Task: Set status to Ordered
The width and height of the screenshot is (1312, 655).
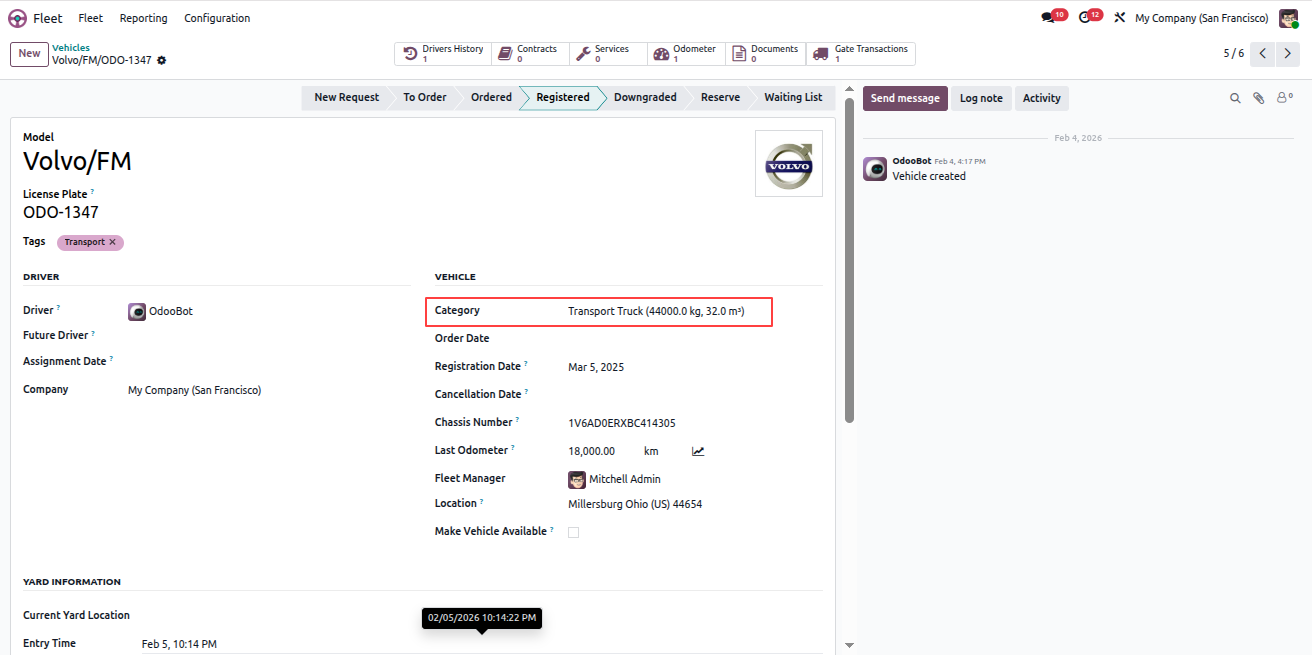Action: tap(491, 97)
